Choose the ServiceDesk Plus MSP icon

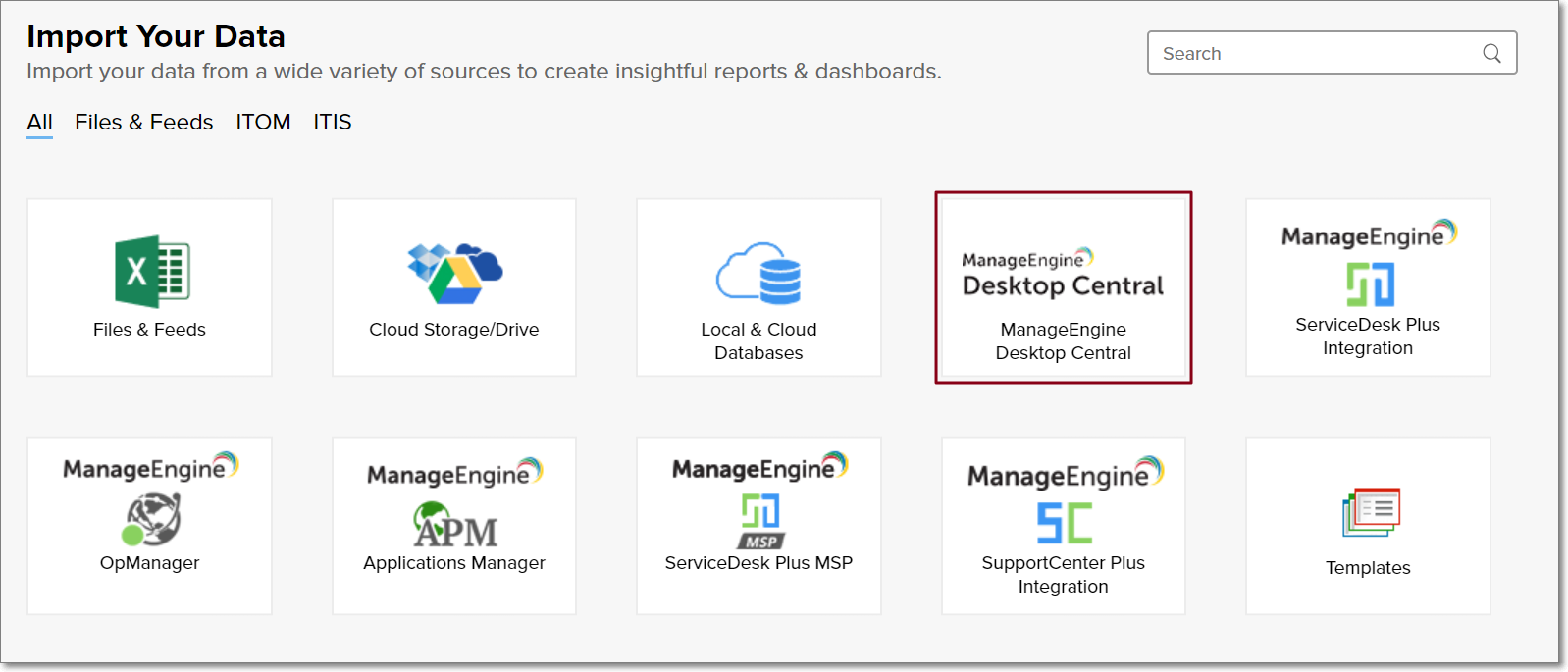760,521
